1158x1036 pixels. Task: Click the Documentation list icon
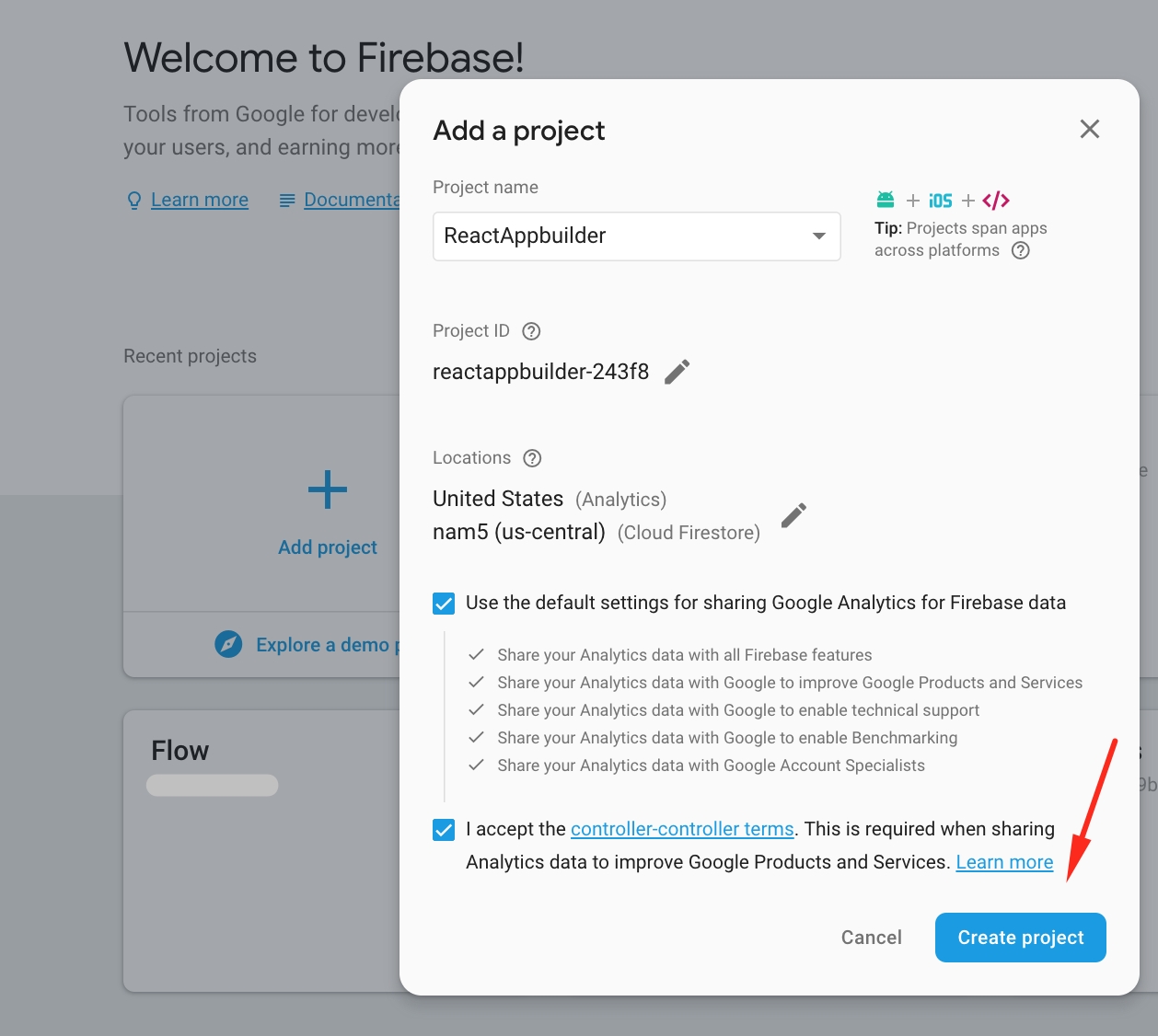click(x=287, y=200)
